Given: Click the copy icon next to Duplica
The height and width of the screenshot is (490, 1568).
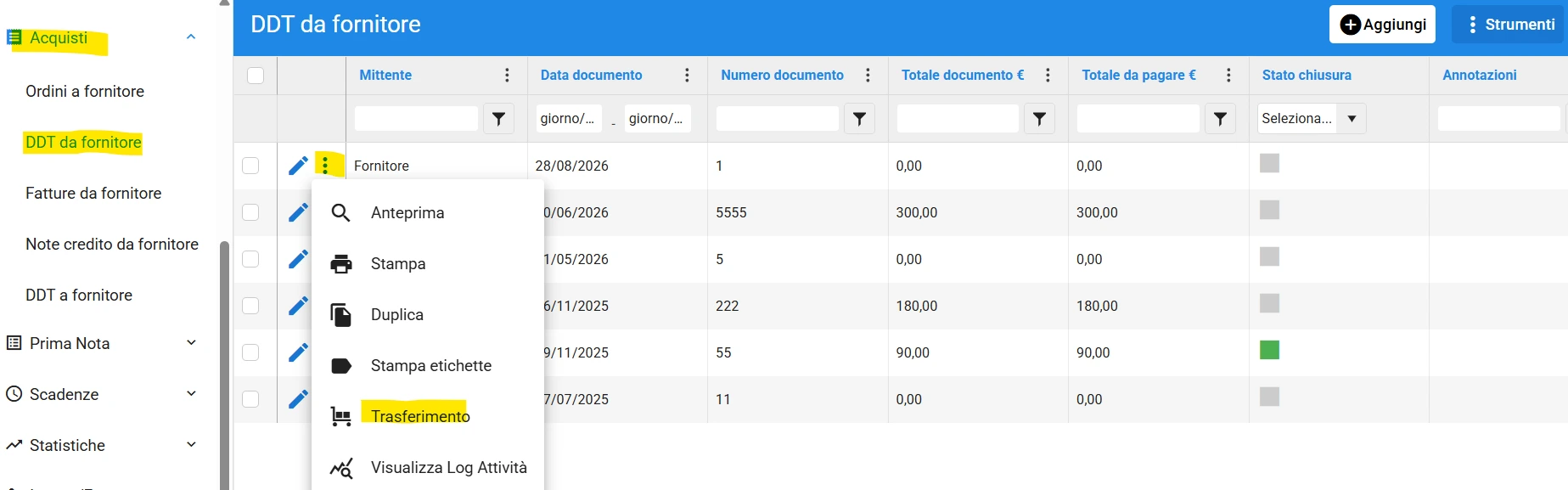Looking at the screenshot, I should 340,315.
